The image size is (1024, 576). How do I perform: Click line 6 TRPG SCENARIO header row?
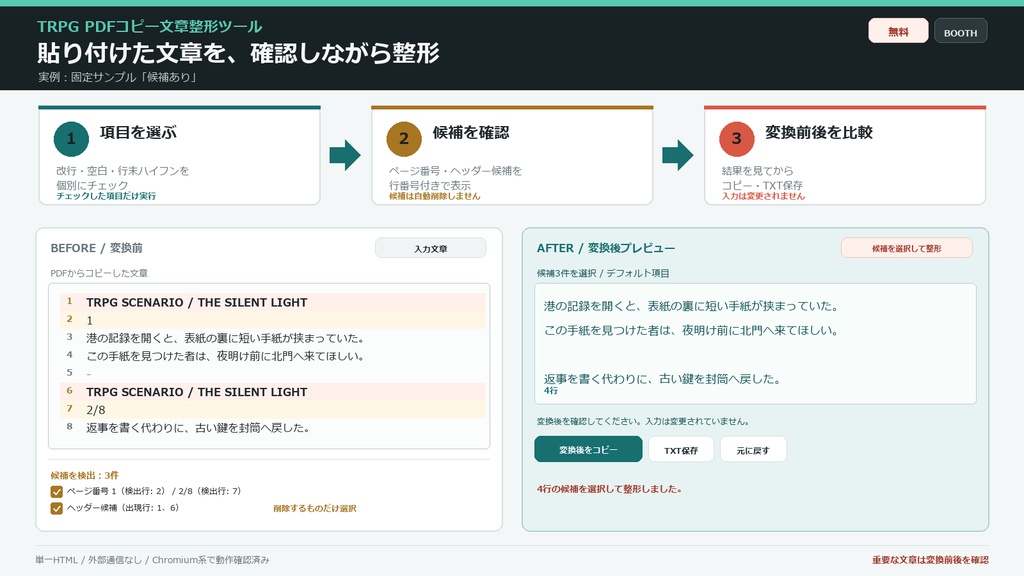[x=273, y=392]
